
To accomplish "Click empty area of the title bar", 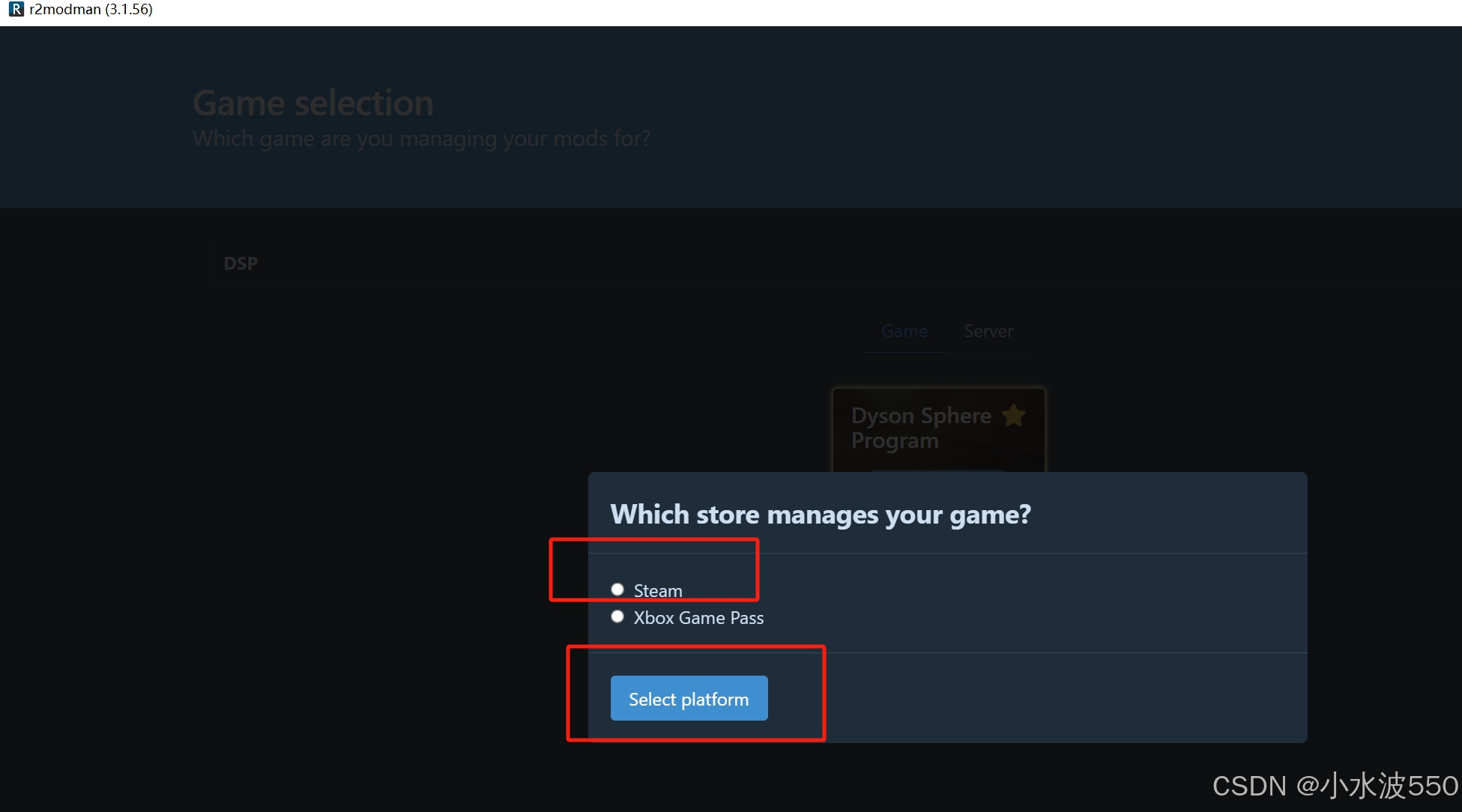I will point(749,11).
